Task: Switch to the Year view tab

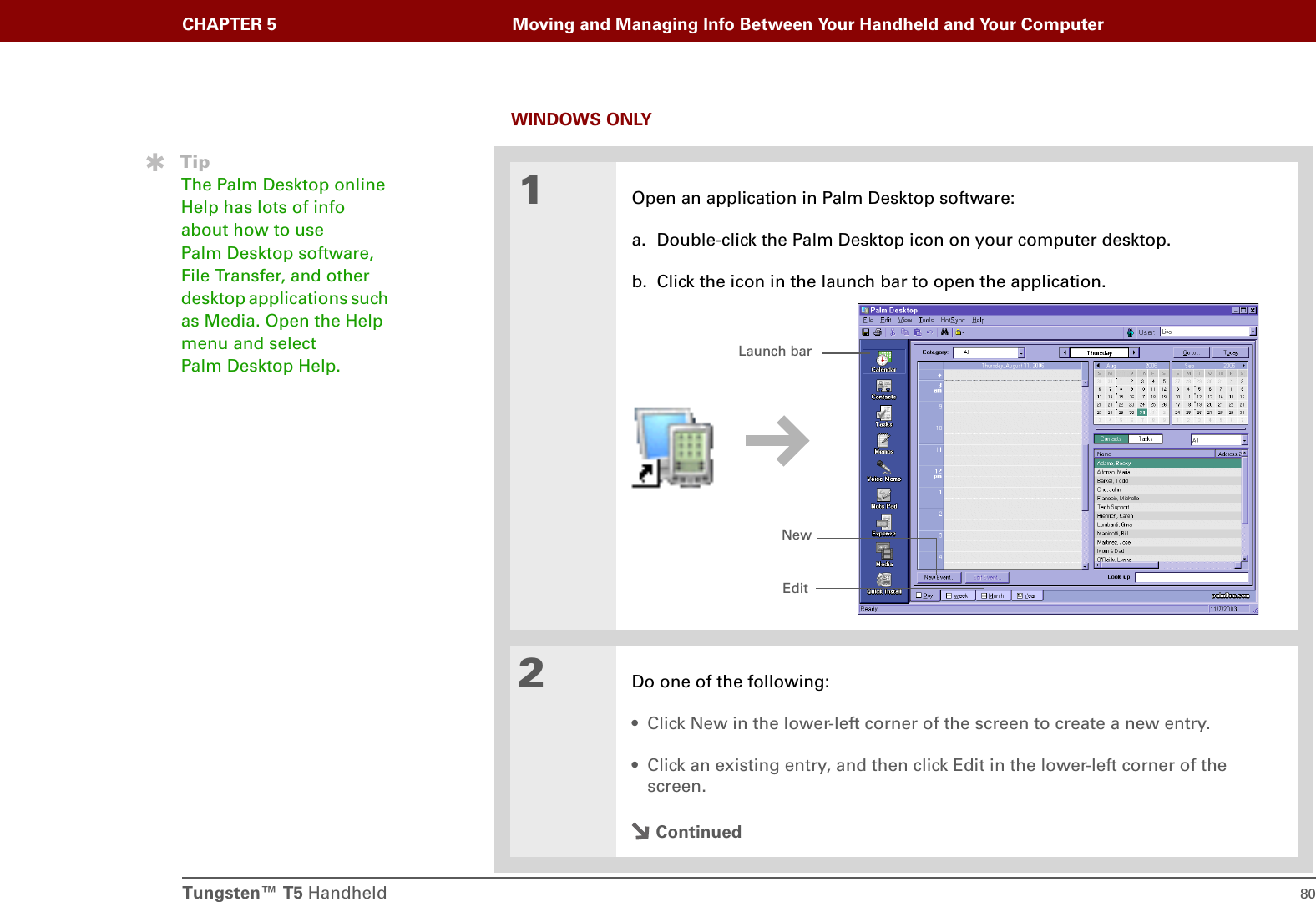Action: click(1027, 595)
